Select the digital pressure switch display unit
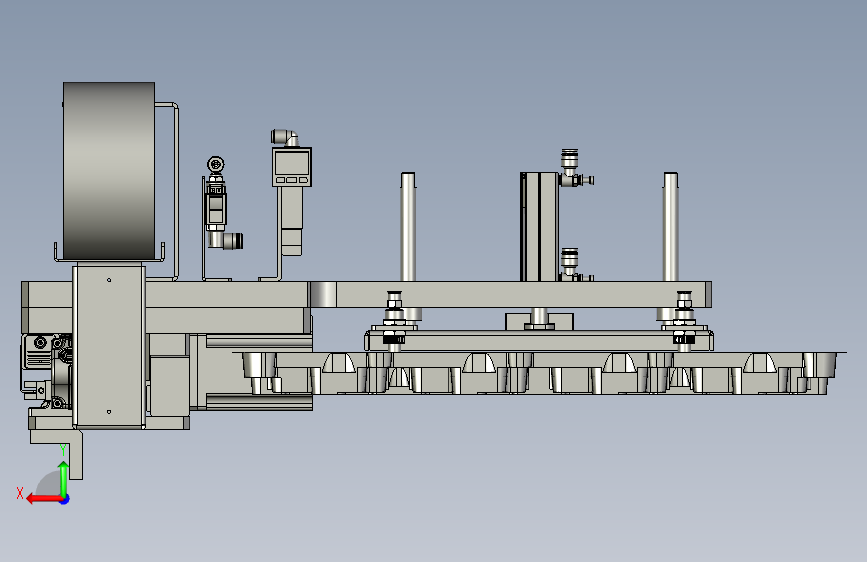Viewport: 867px width, 562px height. tap(291, 166)
